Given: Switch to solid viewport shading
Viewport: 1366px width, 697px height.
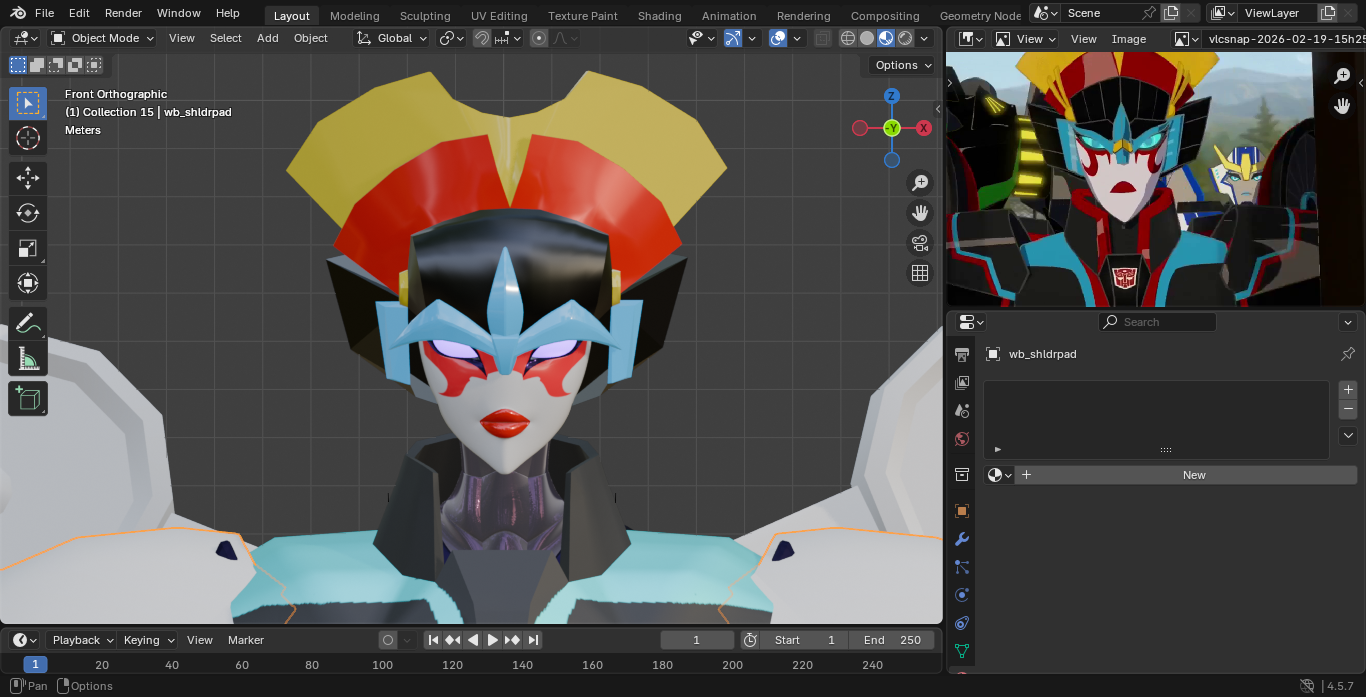Looking at the screenshot, I should [867, 38].
